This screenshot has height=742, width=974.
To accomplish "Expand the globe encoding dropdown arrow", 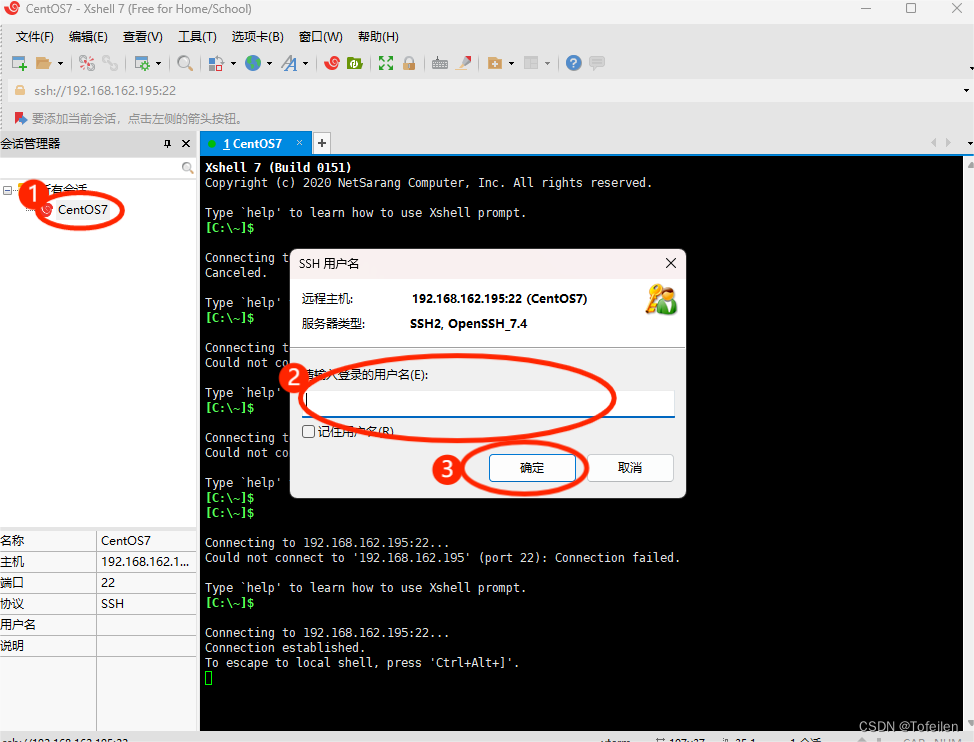I will 270,63.
